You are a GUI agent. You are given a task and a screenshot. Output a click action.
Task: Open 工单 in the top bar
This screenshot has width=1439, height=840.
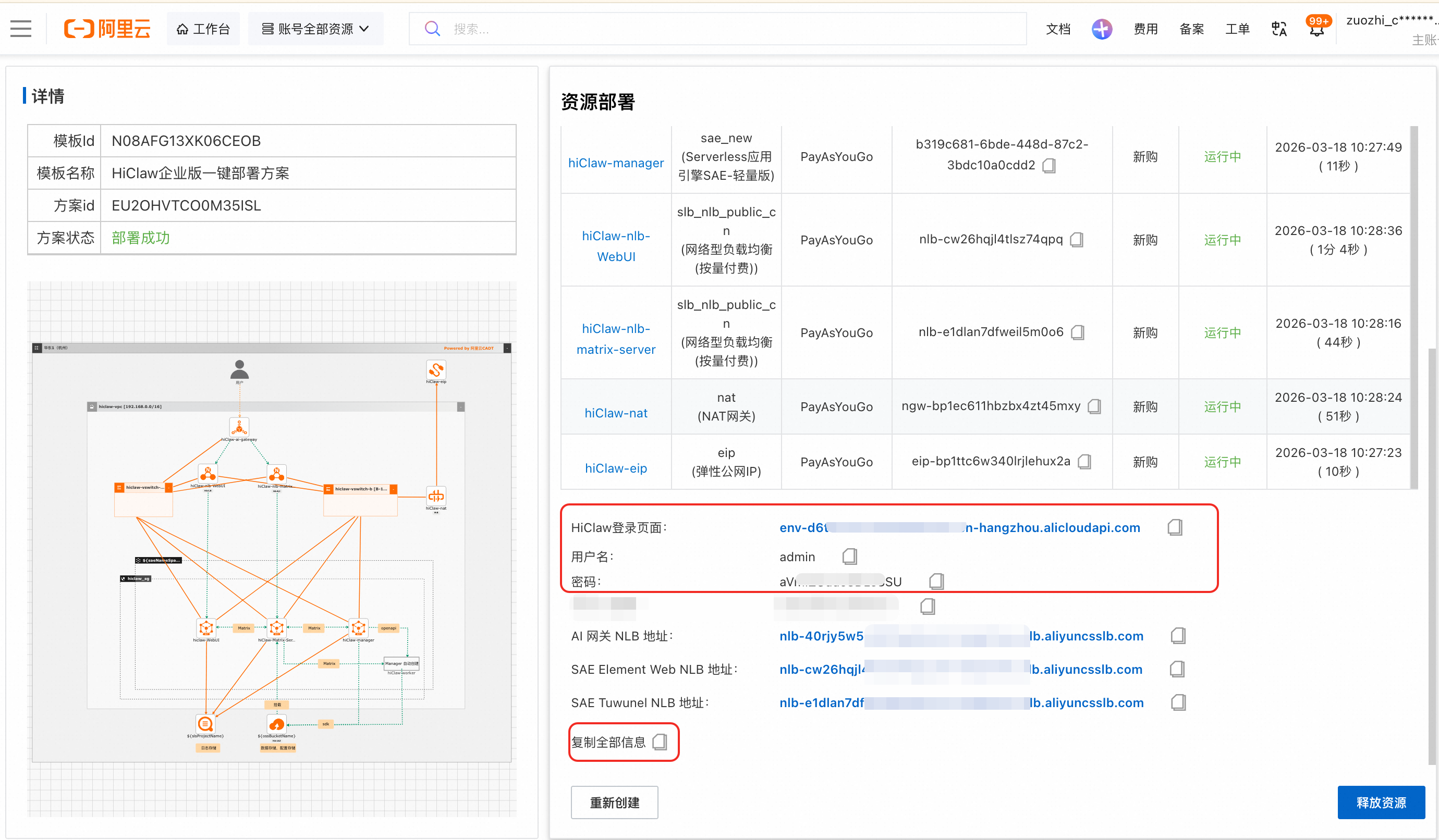(x=1237, y=29)
